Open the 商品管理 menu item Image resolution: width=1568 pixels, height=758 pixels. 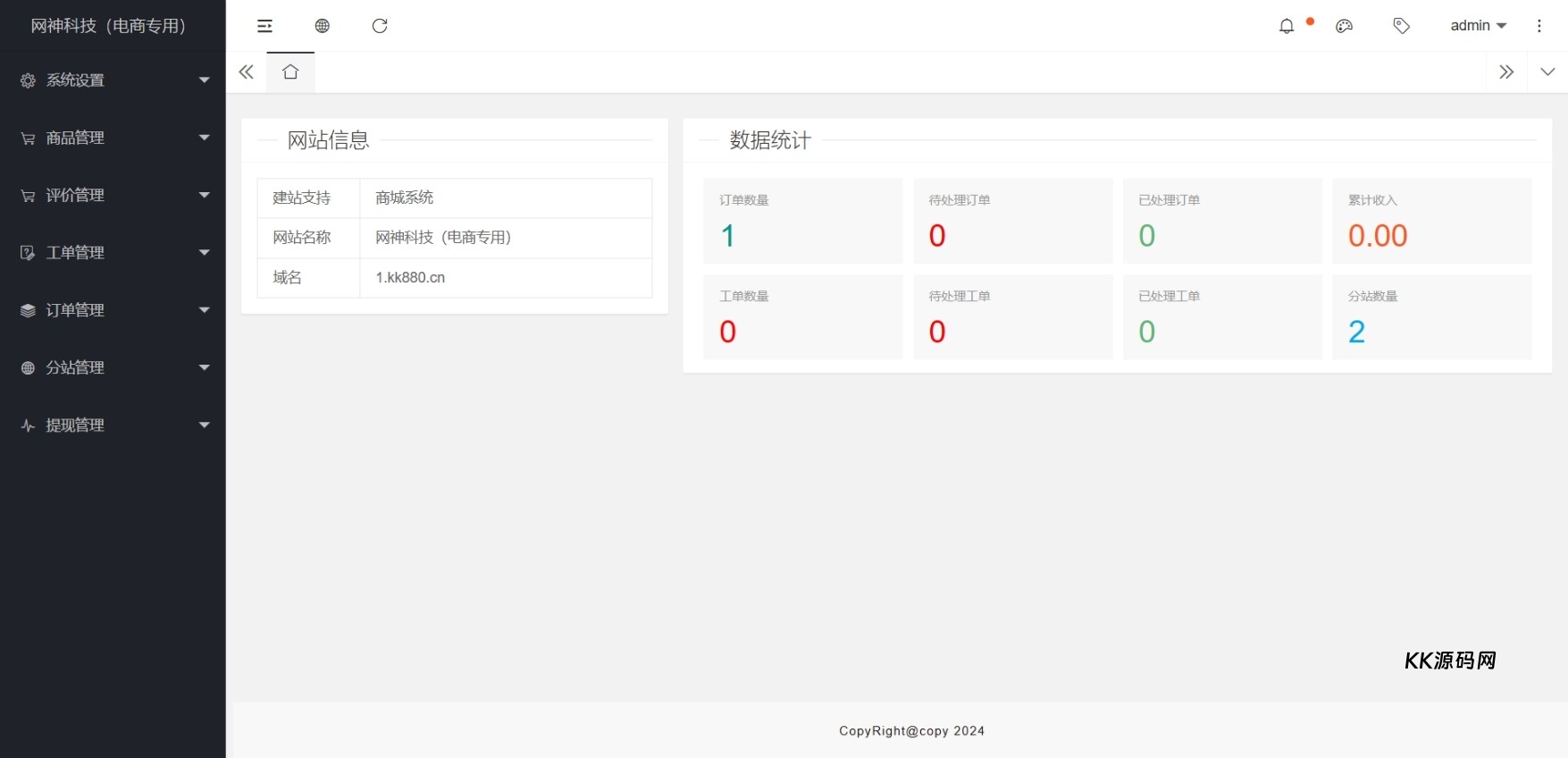tap(113, 138)
